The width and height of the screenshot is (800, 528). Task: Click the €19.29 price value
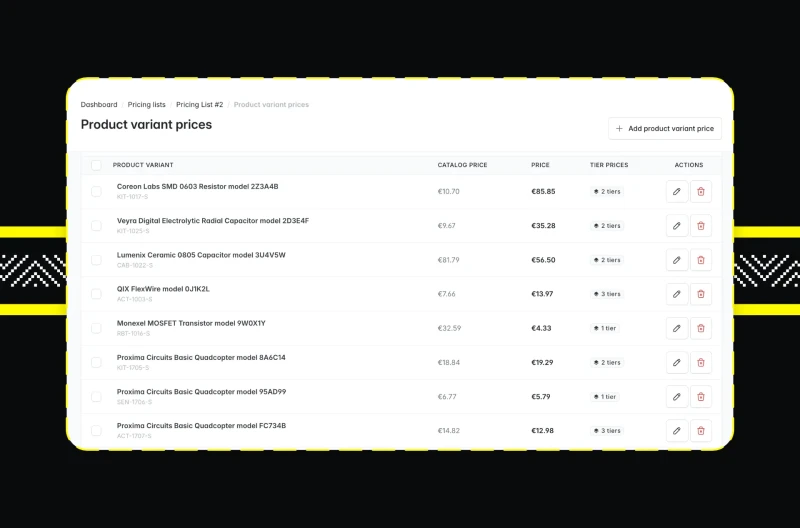(542, 362)
